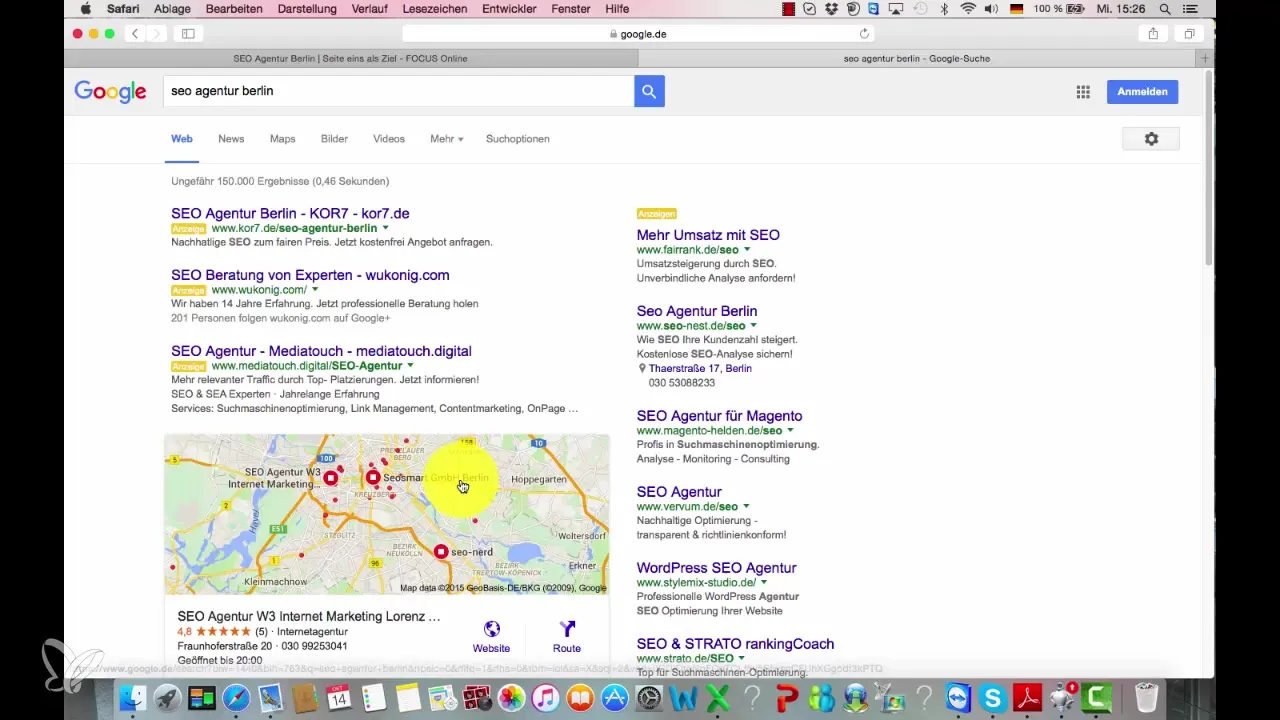Click the Wi-Fi status icon
The height and width of the screenshot is (720, 1280).
tap(968, 9)
